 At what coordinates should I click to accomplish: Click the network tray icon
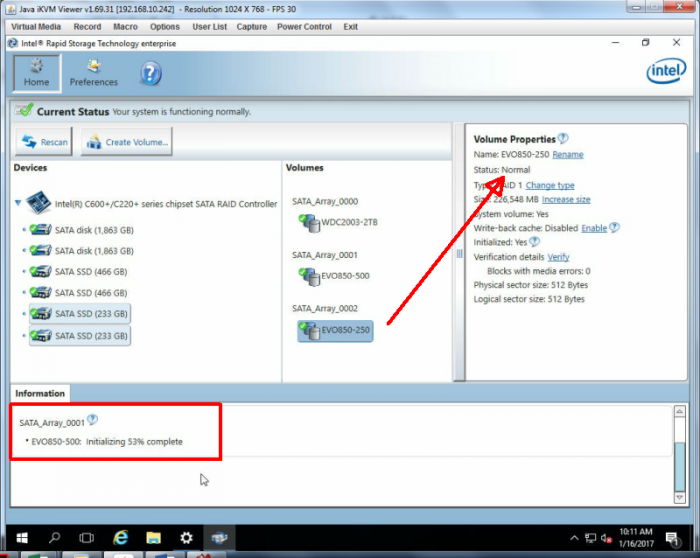[x=591, y=538]
